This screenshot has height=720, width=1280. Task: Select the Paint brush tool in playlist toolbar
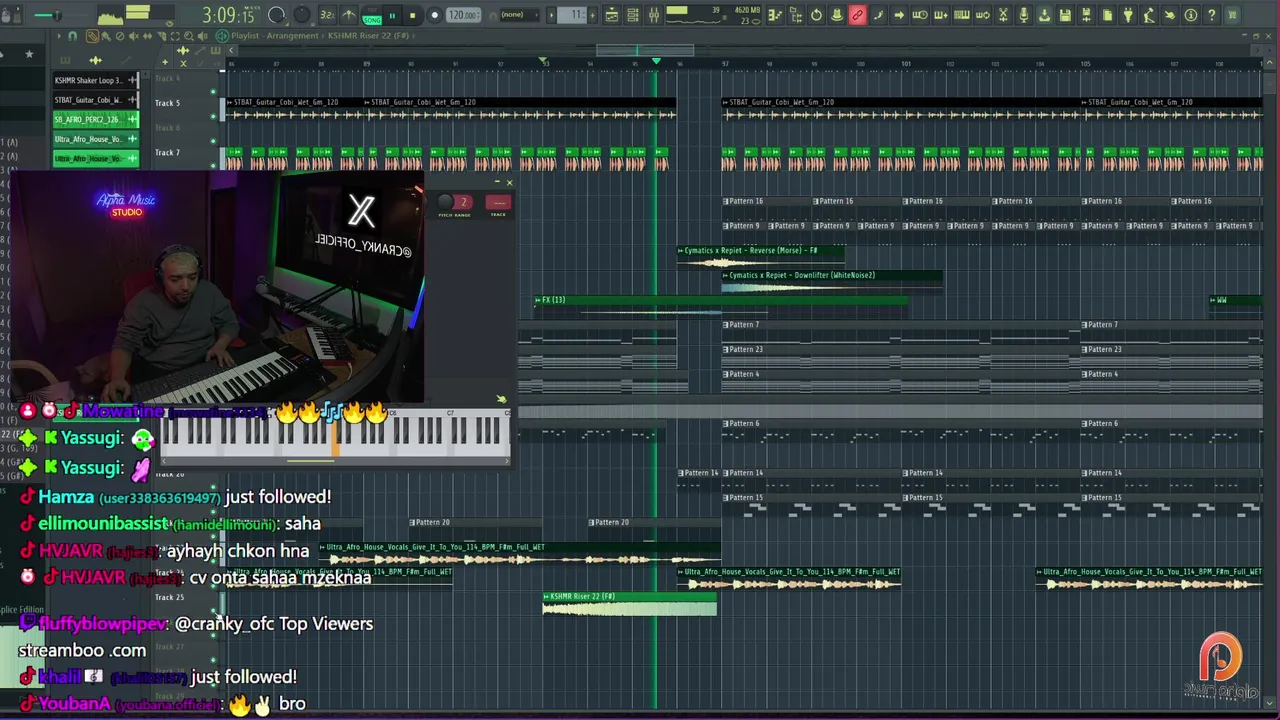105,36
